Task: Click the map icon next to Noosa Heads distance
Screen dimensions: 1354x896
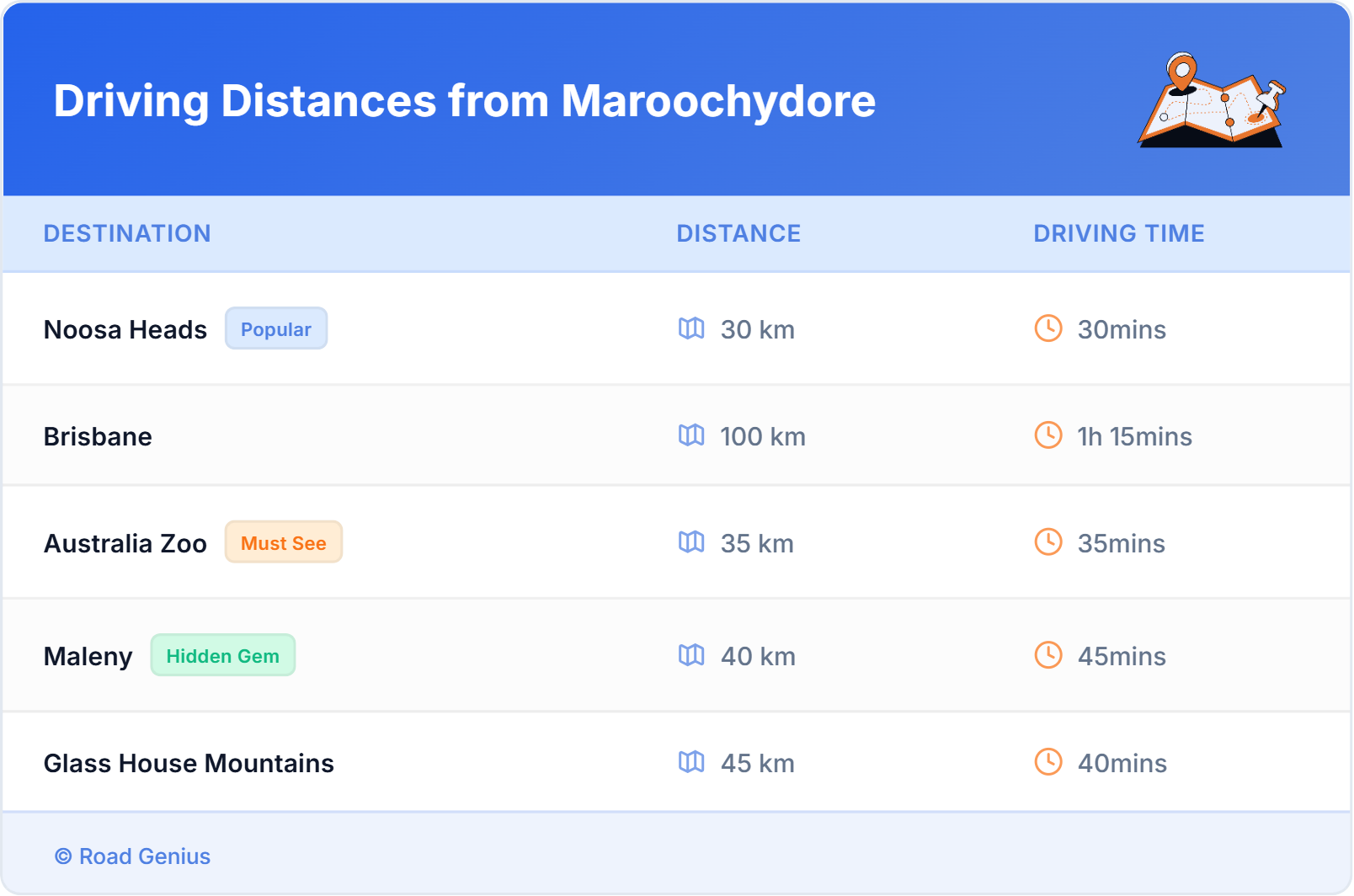Action: click(692, 329)
